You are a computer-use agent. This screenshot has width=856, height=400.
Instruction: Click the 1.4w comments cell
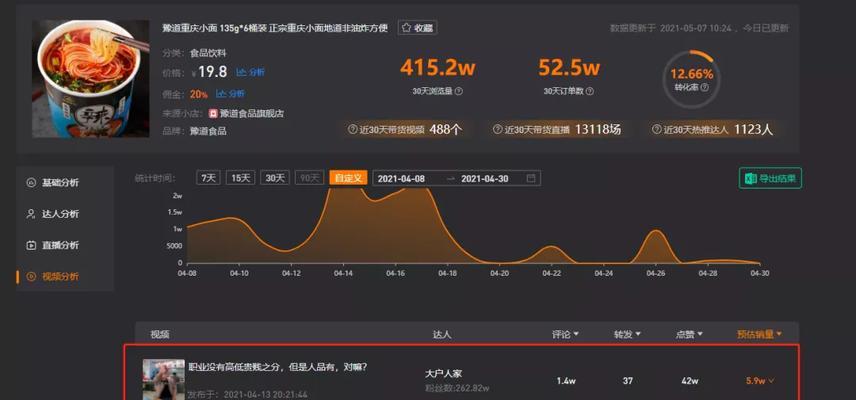566,381
